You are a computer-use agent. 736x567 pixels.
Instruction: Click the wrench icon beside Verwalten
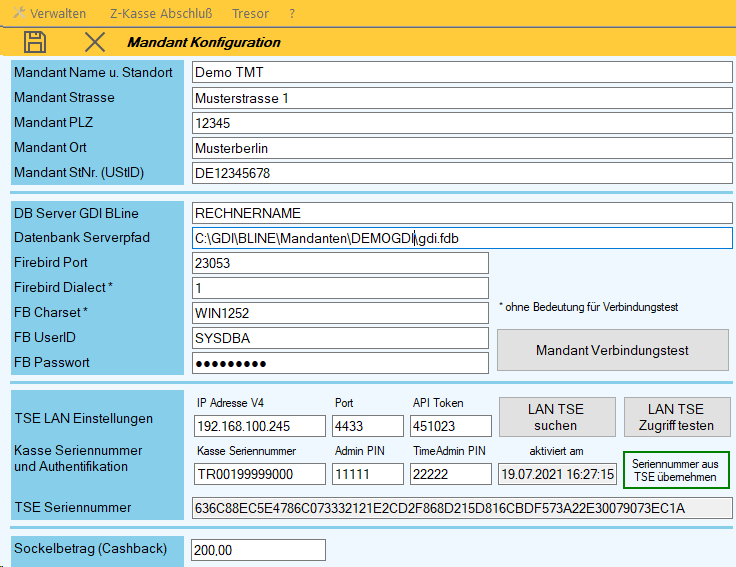click(19, 13)
